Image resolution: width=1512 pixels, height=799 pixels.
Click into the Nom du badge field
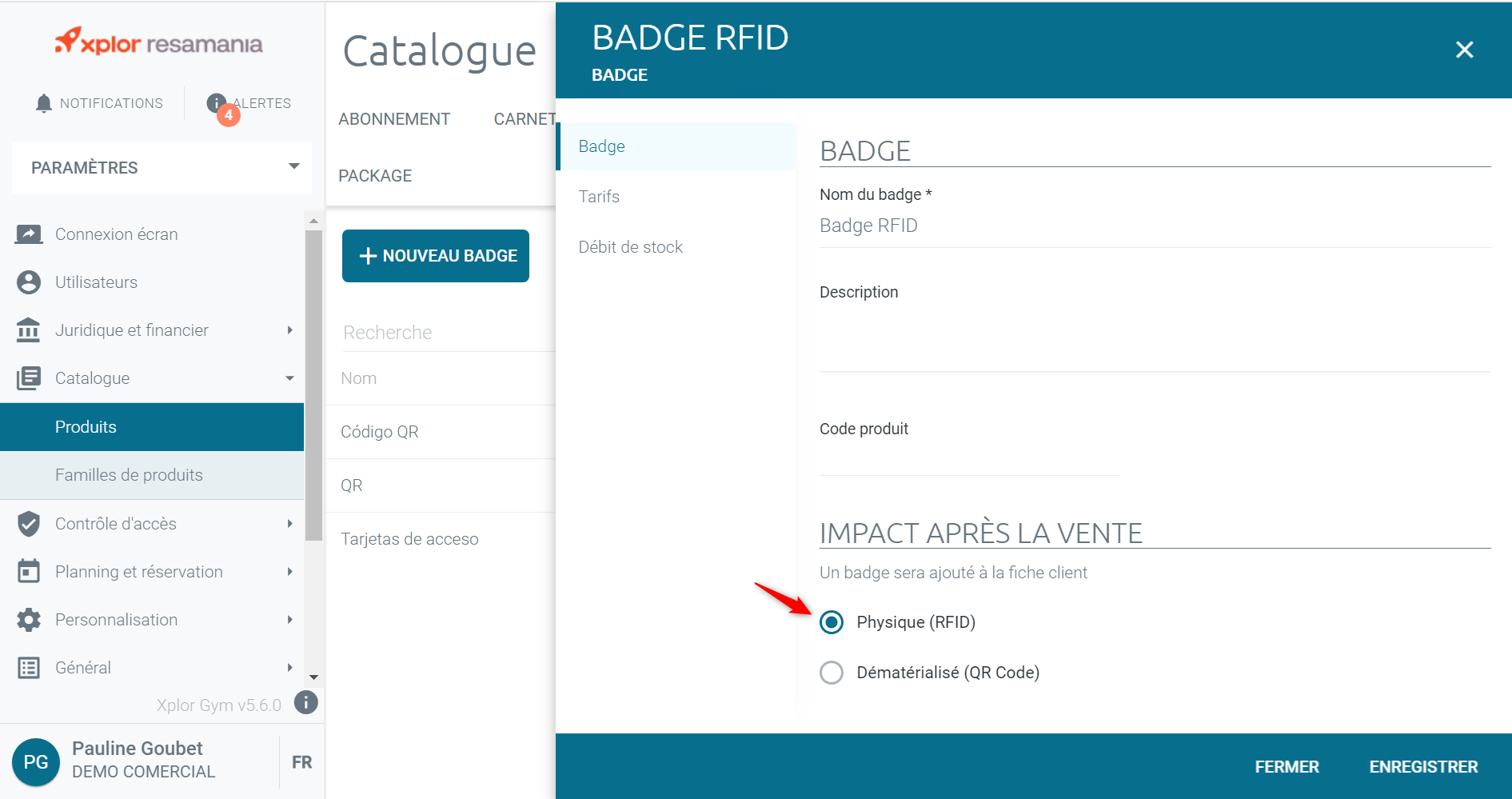click(x=1154, y=226)
